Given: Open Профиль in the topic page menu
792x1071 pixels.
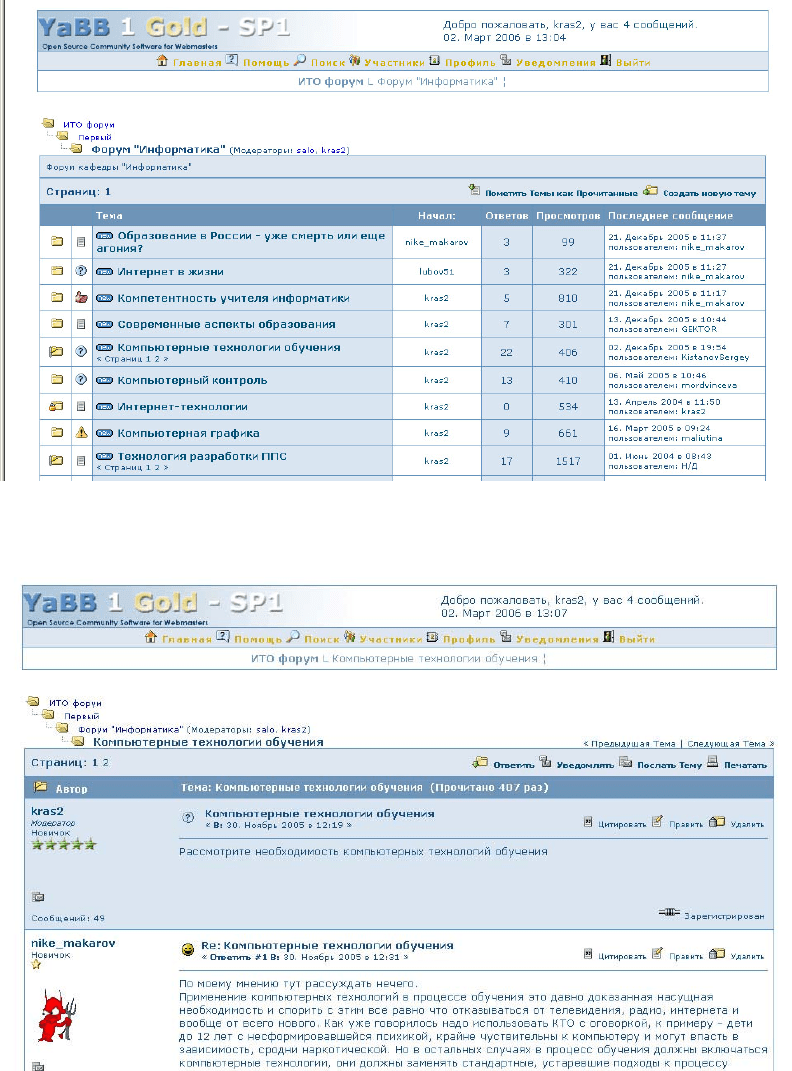Looking at the screenshot, I should click(468, 639).
